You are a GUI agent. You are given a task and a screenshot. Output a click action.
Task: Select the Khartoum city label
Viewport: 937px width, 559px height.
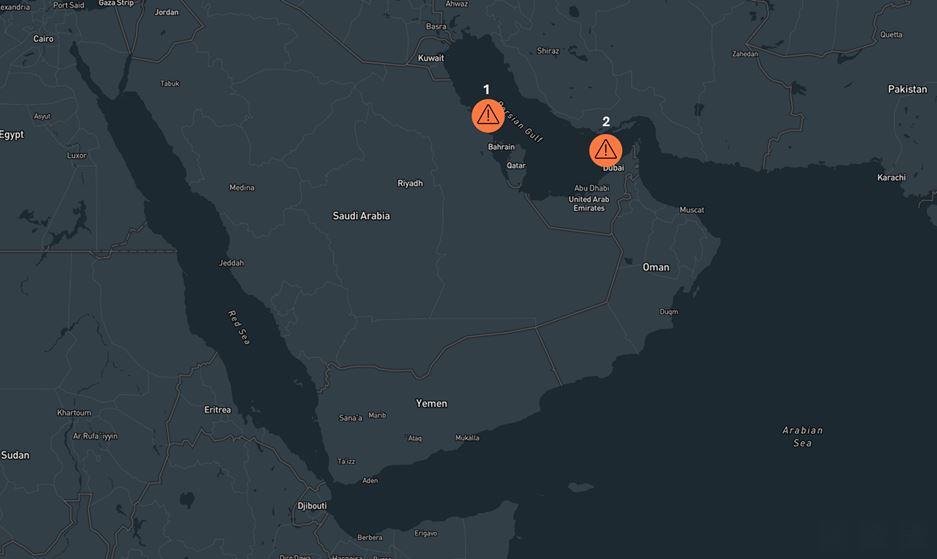point(74,413)
